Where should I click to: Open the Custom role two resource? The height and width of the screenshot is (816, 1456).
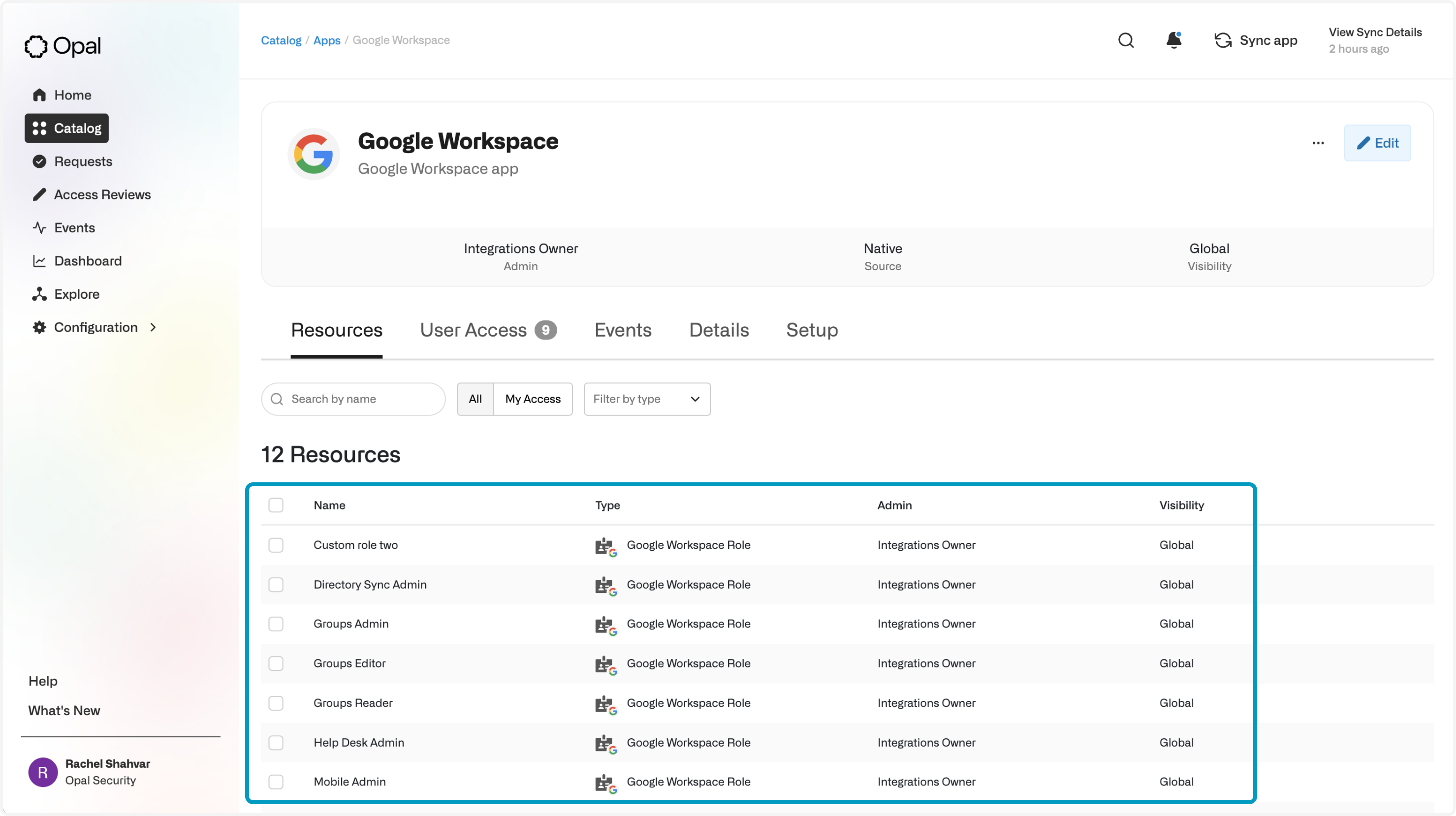[355, 545]
